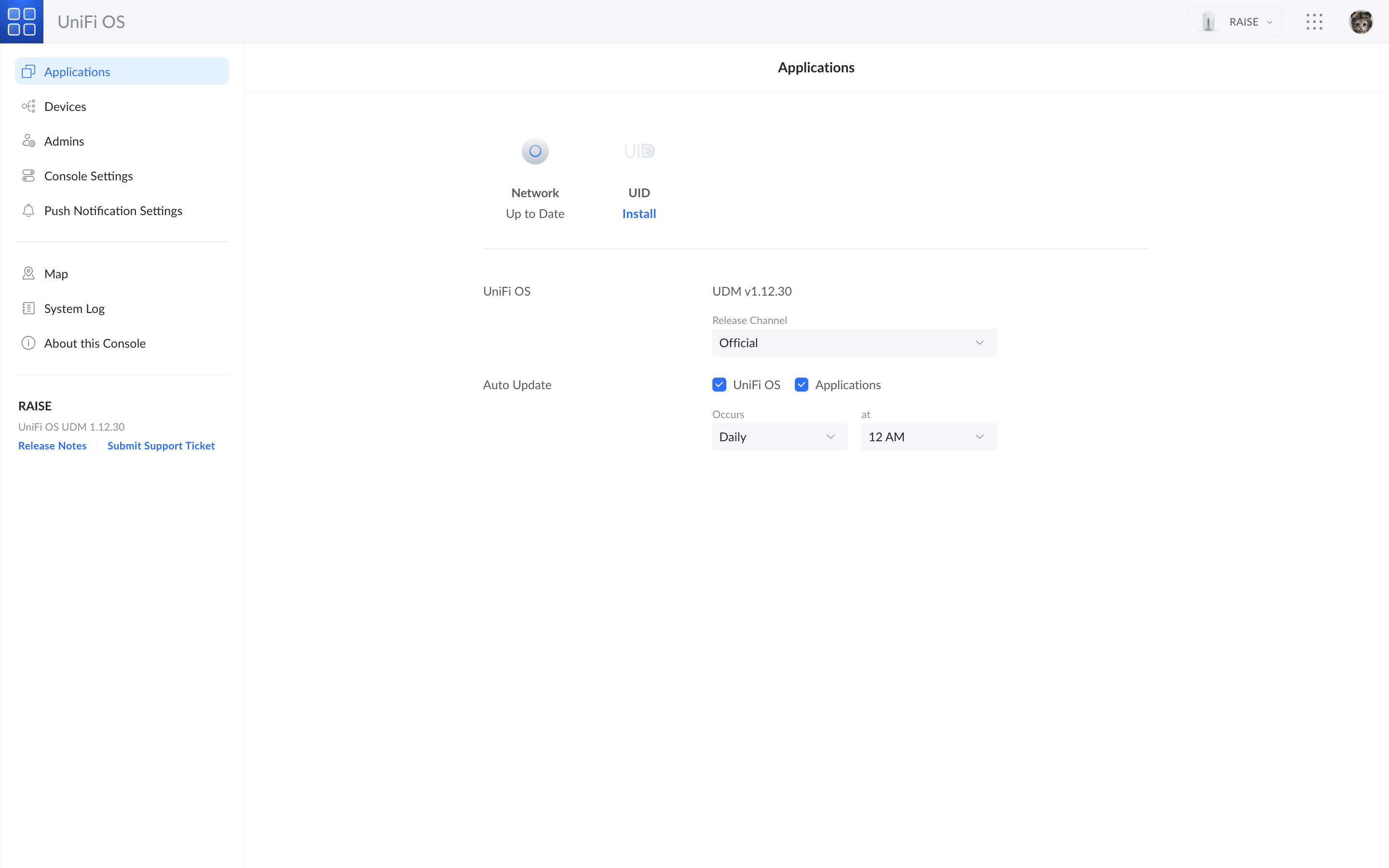This screenshot has width=1389, height=868.
Task: Open the Release Notes link
Action: pos(52,446)
